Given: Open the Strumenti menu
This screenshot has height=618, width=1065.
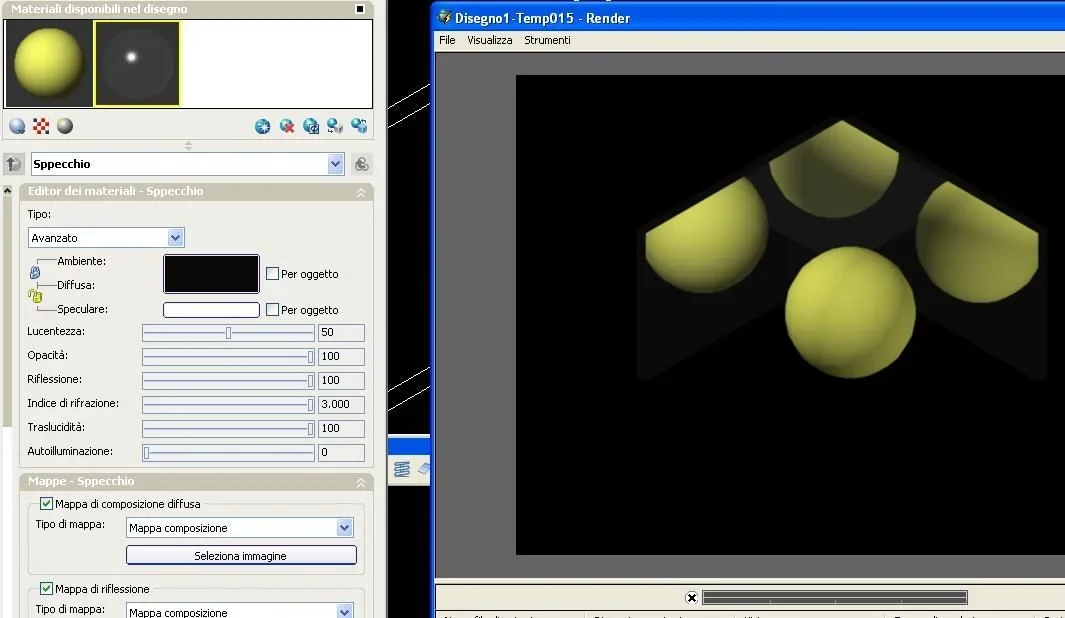Looking at the screenshot, I should coord(547,40).
